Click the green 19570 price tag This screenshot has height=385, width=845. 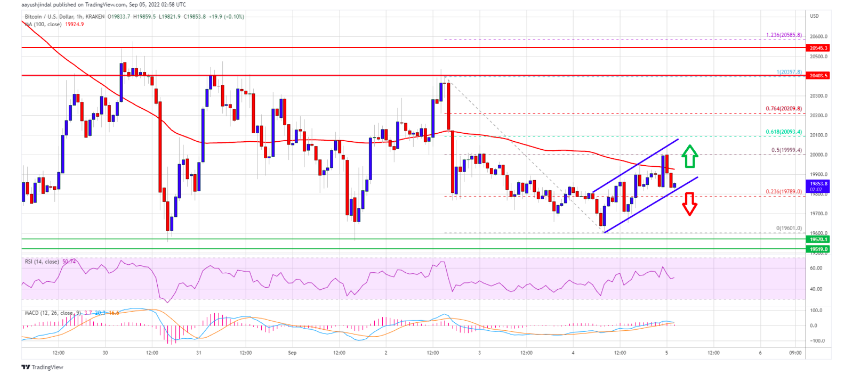pyautogui.click(x=818, y=238)
